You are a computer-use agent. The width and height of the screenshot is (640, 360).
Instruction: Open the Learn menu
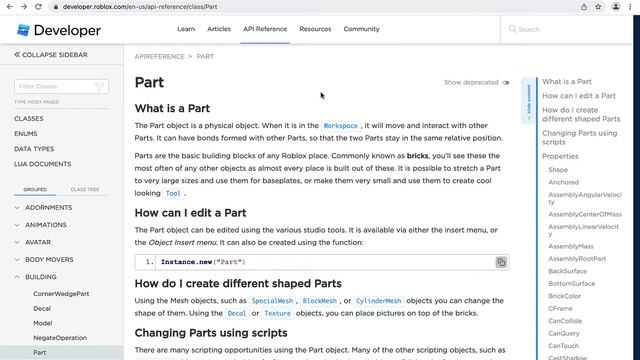[186, 29]
